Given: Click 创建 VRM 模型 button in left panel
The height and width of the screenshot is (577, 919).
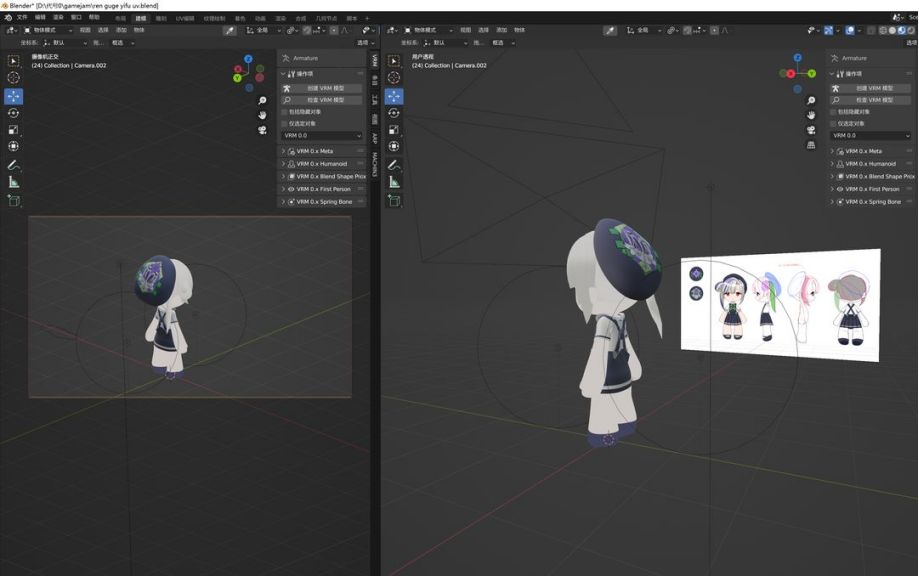Looking at the screenshot, I should click(x=326, y=88).
